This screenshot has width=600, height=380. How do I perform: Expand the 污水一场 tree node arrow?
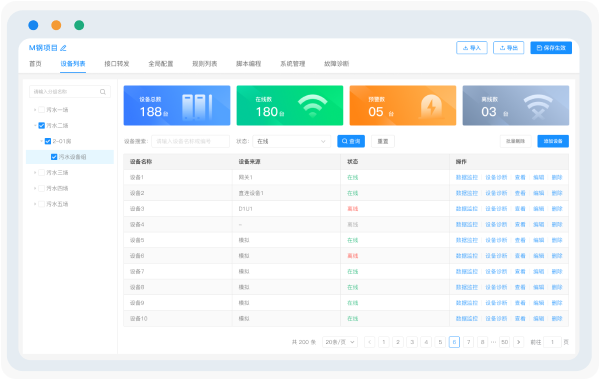(x=35, y=110)
